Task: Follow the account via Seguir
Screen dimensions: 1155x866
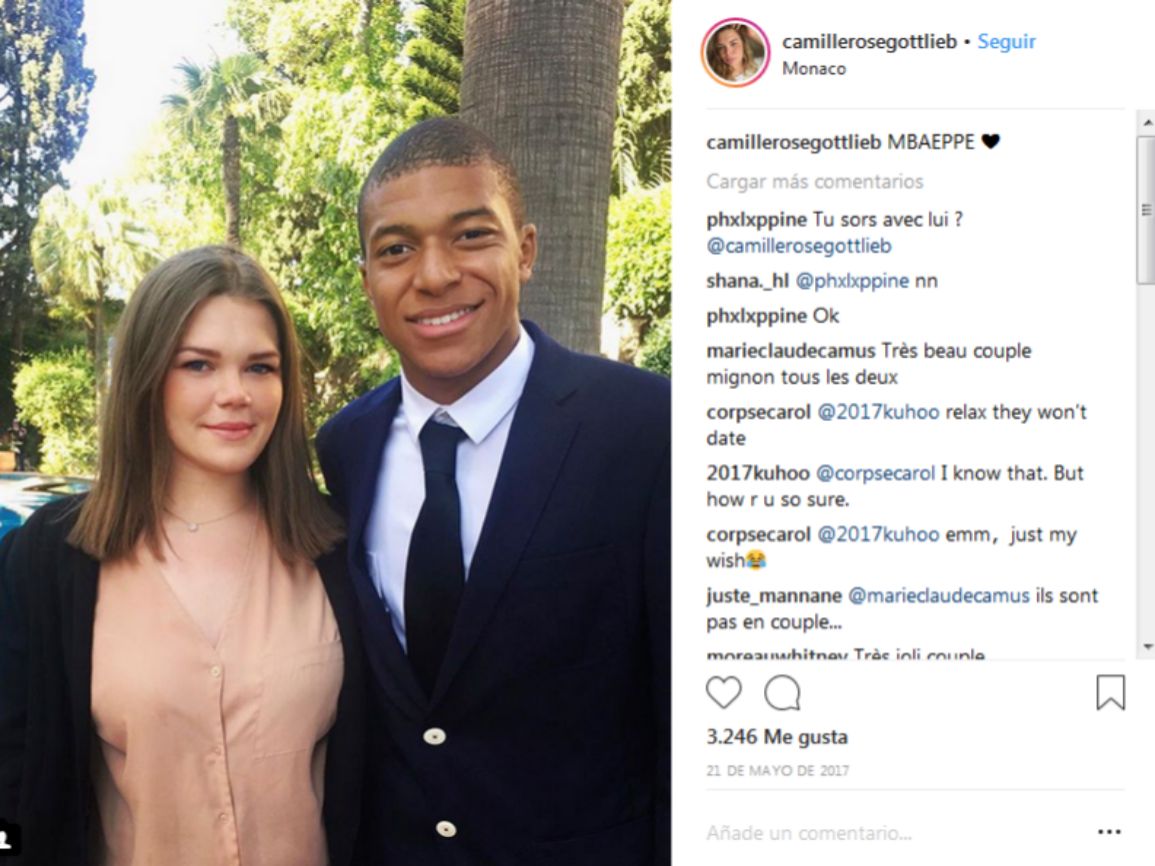Action: 1006,41
